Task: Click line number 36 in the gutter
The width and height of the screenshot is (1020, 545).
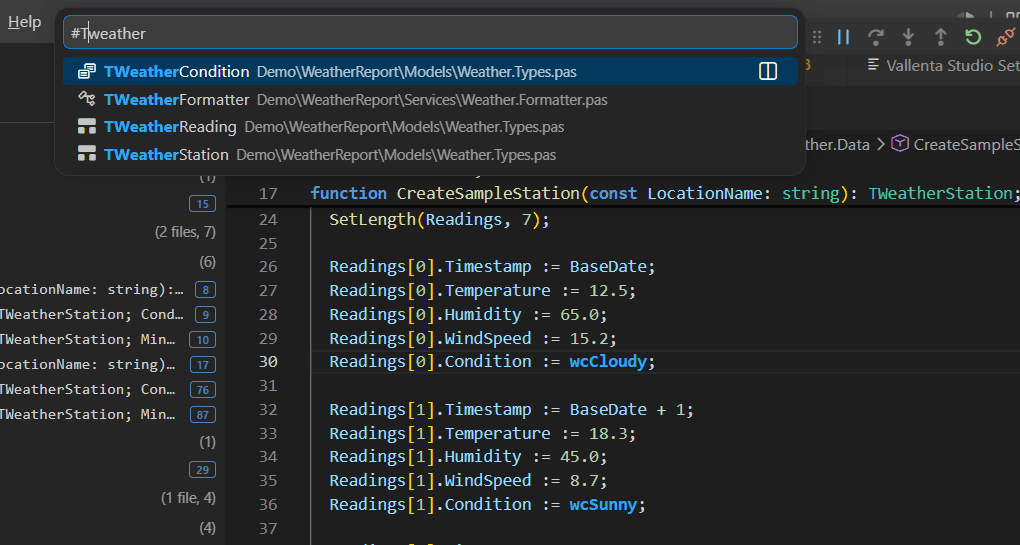Action: pos(268,504)
